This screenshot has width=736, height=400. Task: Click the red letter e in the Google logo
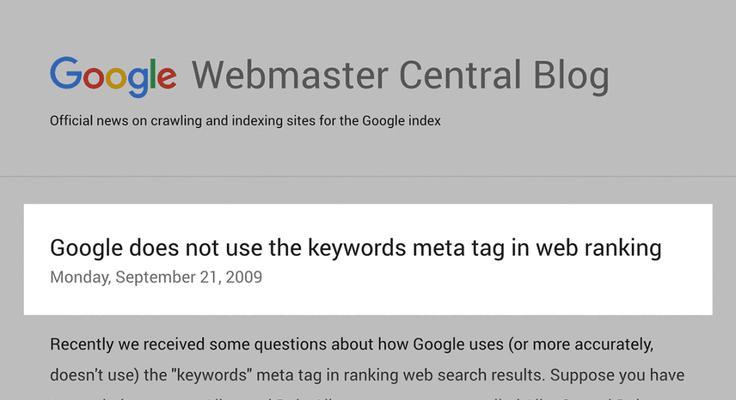coord(167,78)
